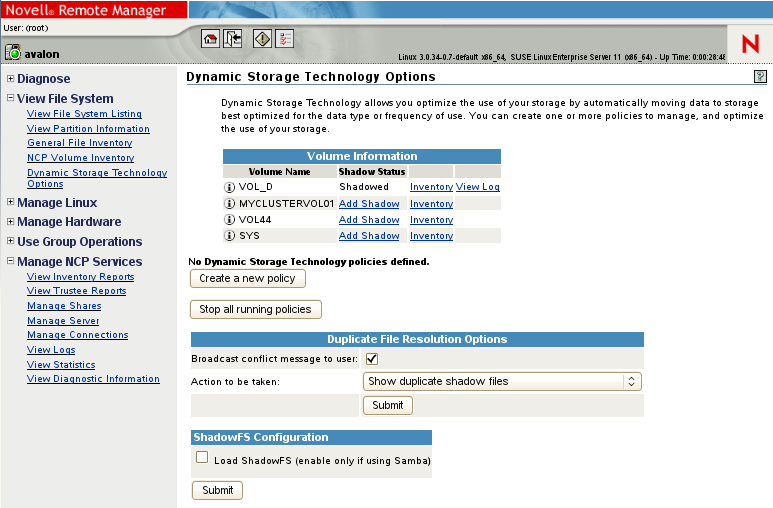The width and height of the screenshot is (773, 508).
Task: Click the avalon server name
Action: pos(42,54)
